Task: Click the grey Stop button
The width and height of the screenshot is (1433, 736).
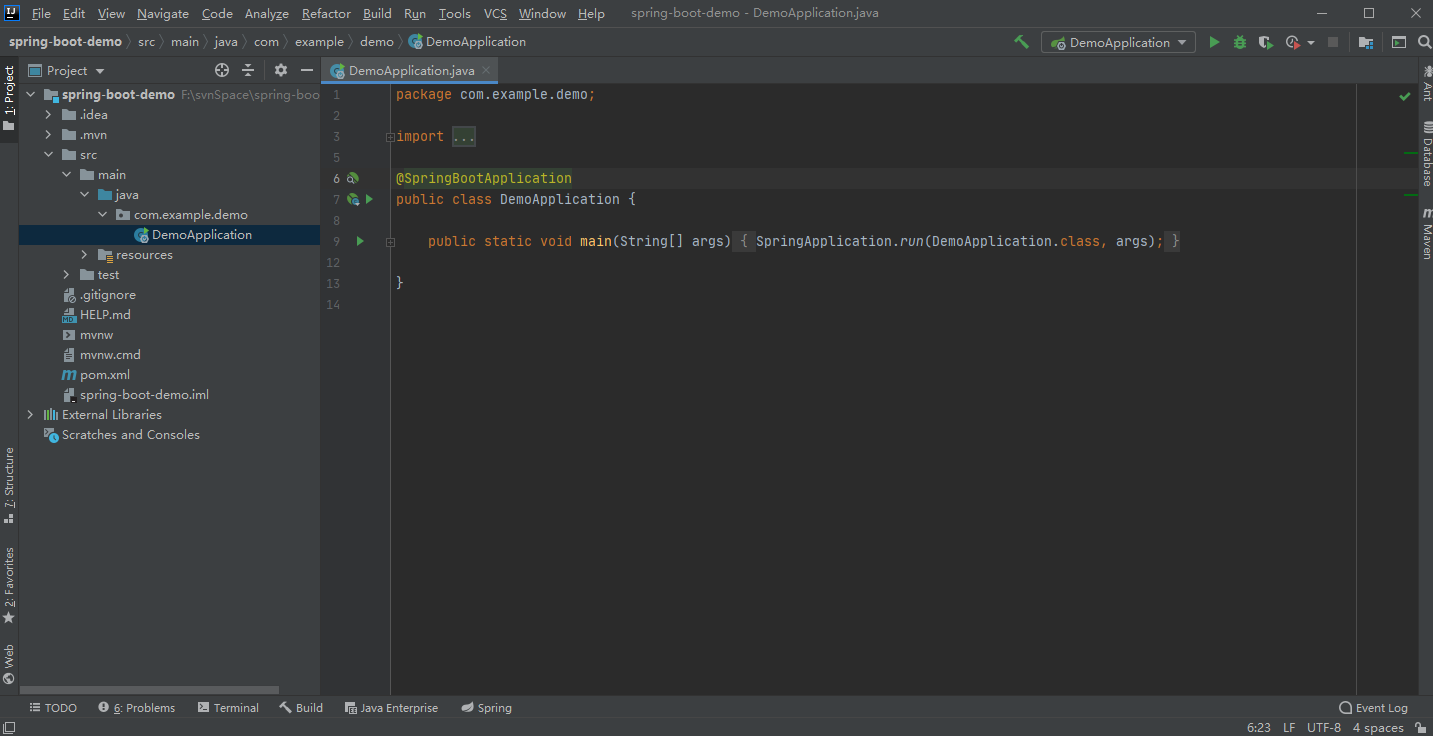Action: (1333, 42)
